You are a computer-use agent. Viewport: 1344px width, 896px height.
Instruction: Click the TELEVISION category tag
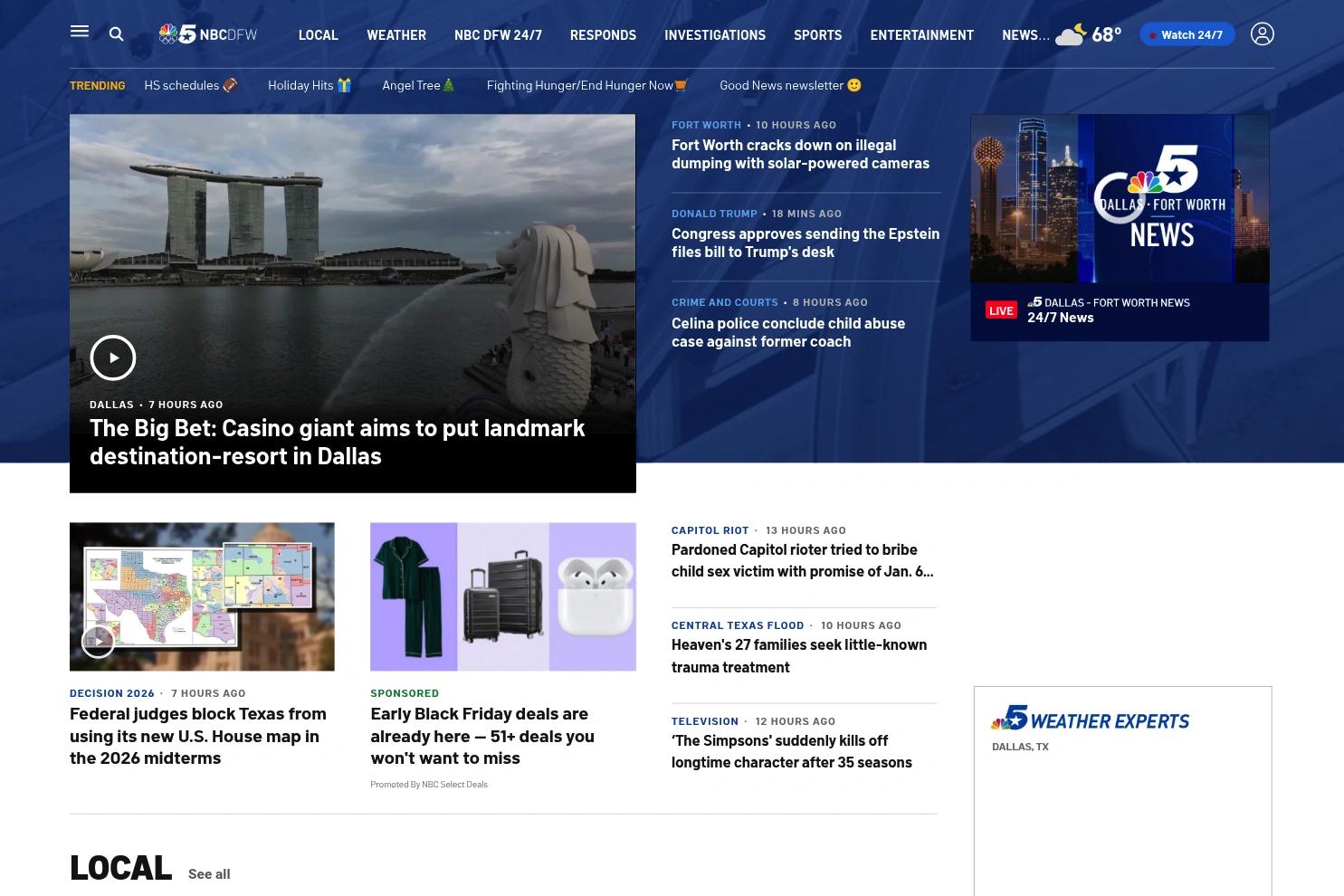[705, 721]
